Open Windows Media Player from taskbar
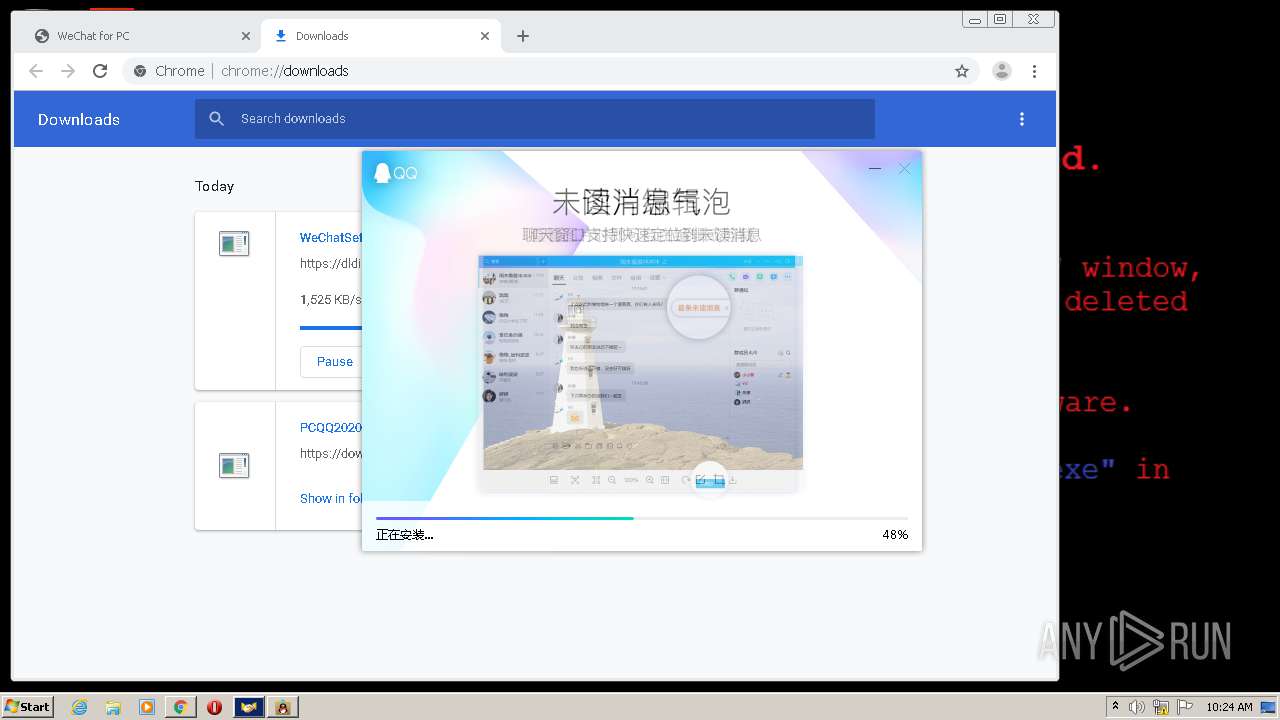Screen dimensions: 1280x720 click(x=147, y=707)
